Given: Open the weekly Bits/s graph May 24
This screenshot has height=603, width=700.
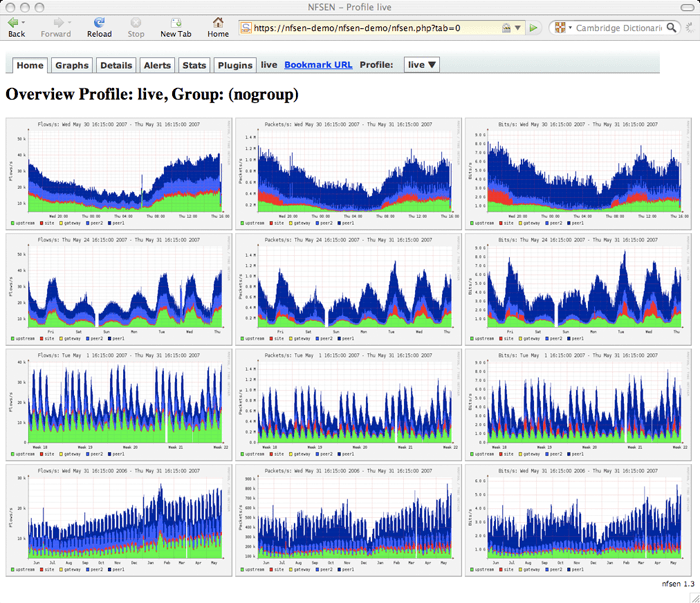Looking at the screenshot, I should tap(578, 289).
